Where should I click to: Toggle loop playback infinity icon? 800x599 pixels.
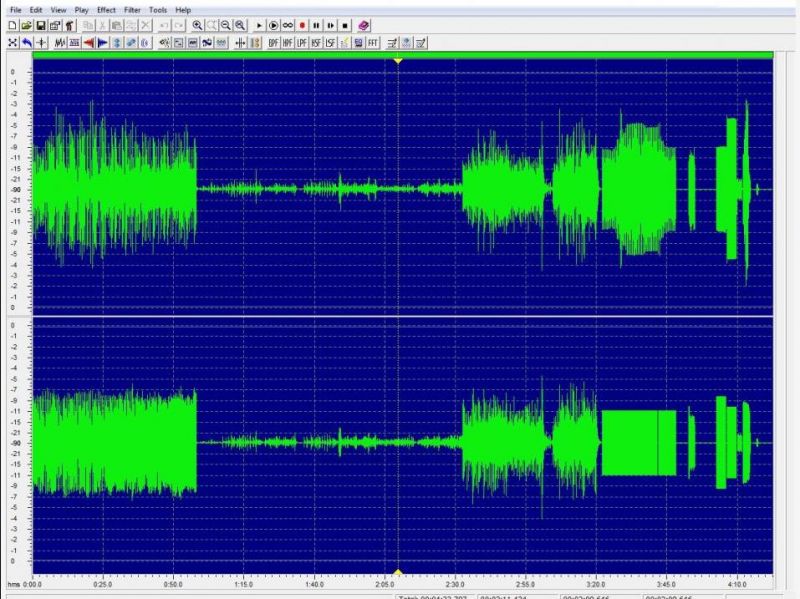coord(288,26)
